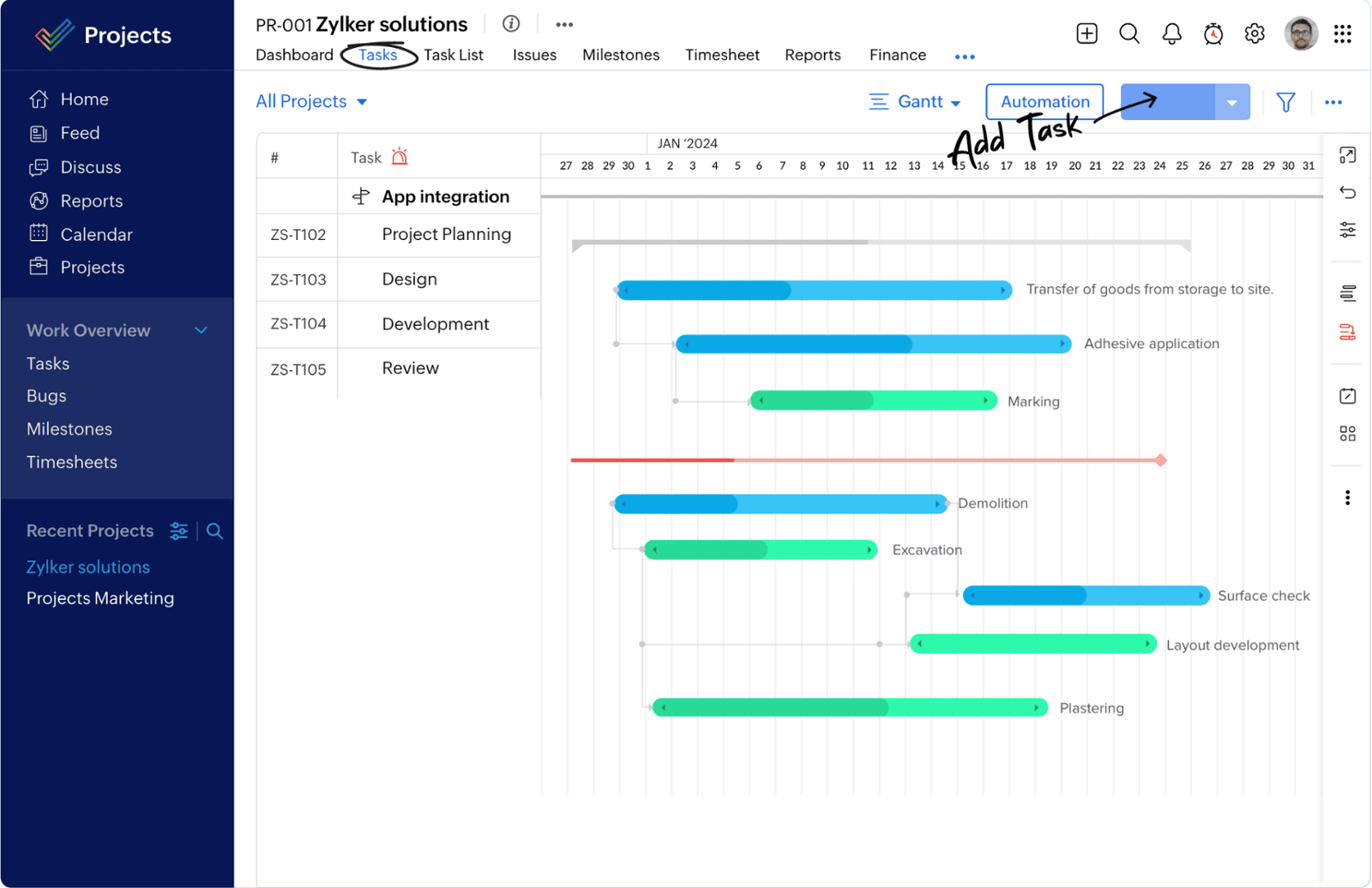Click the Automation button

[1044, 102]
